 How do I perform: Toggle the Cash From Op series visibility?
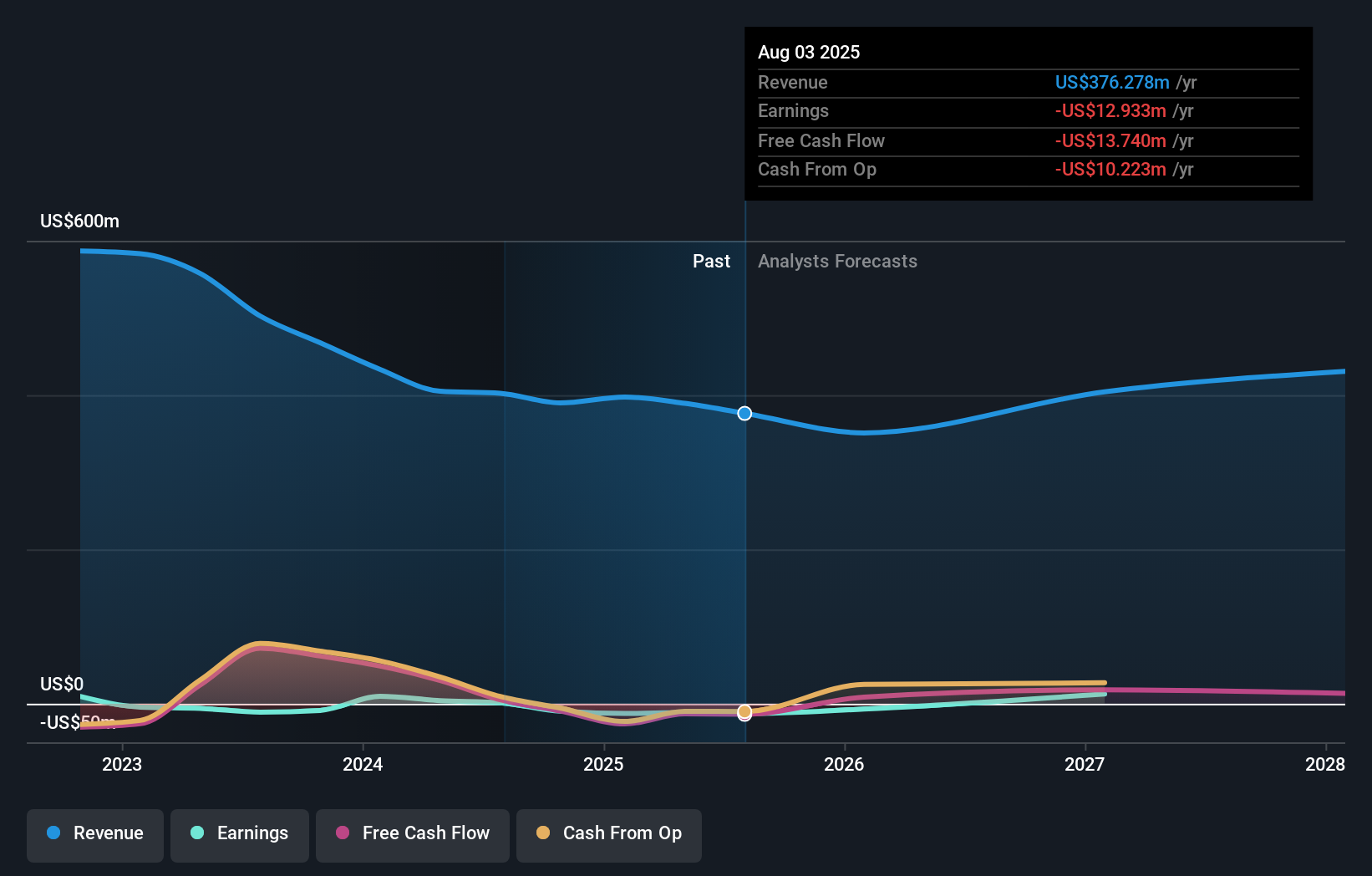(608, 833)
